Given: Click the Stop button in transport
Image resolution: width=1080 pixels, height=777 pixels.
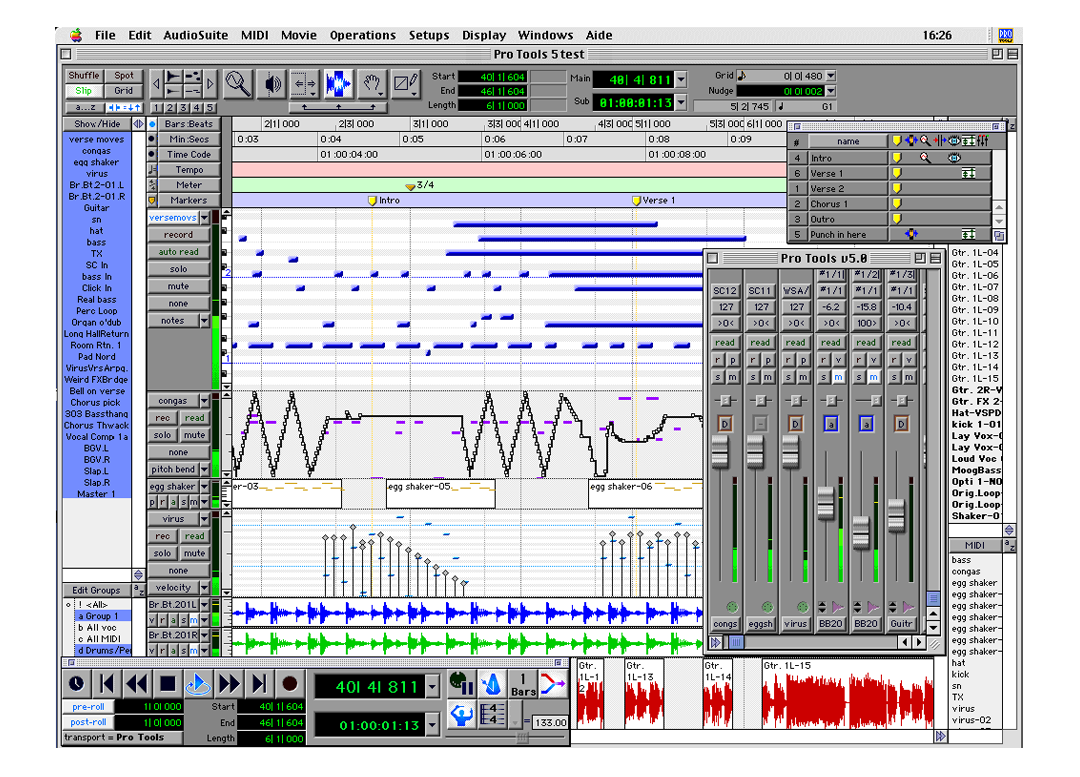Looking at the screenshot, I should 167,684.
